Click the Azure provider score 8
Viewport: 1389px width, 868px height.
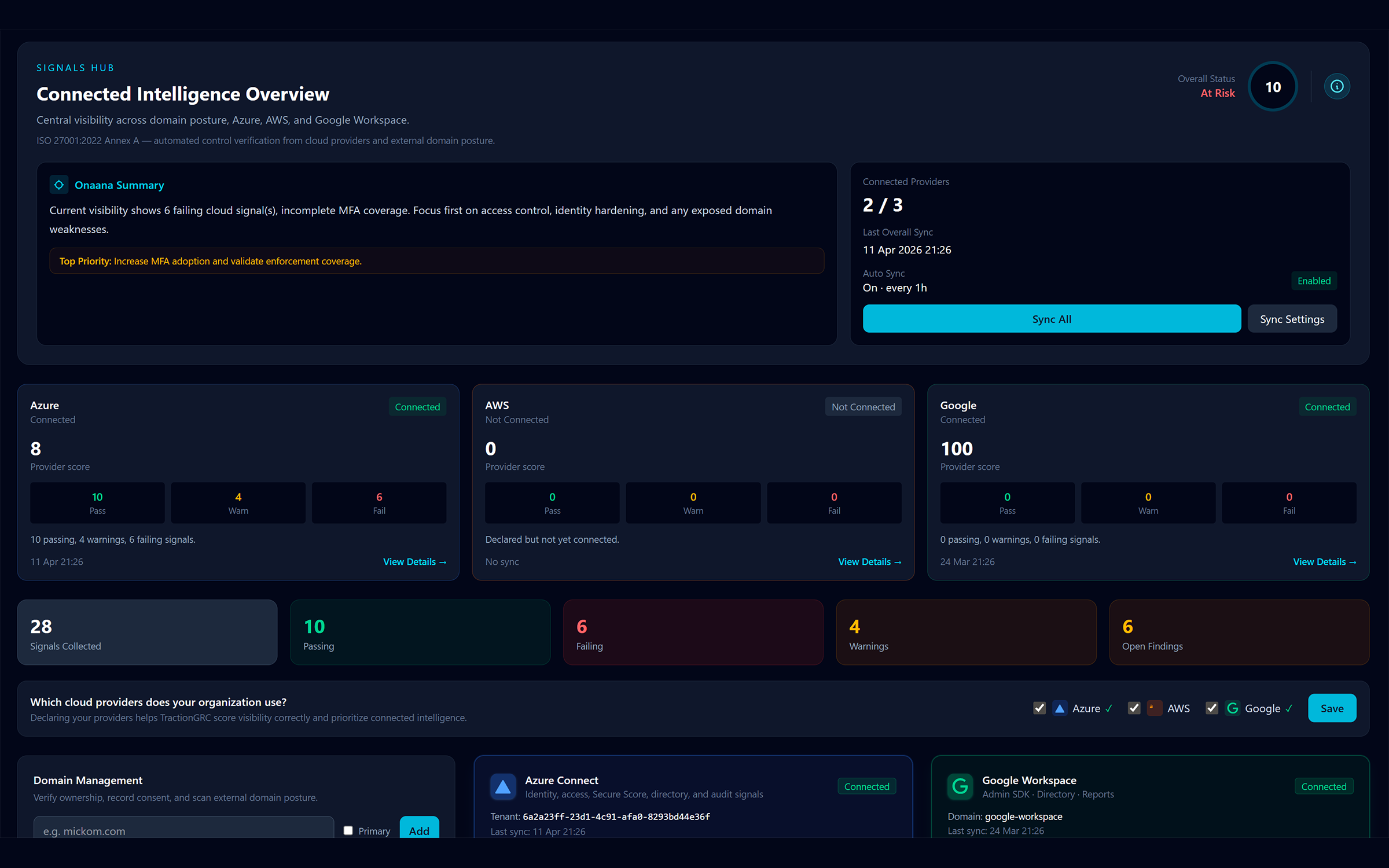pyautogui.click(x=36, y=448)
